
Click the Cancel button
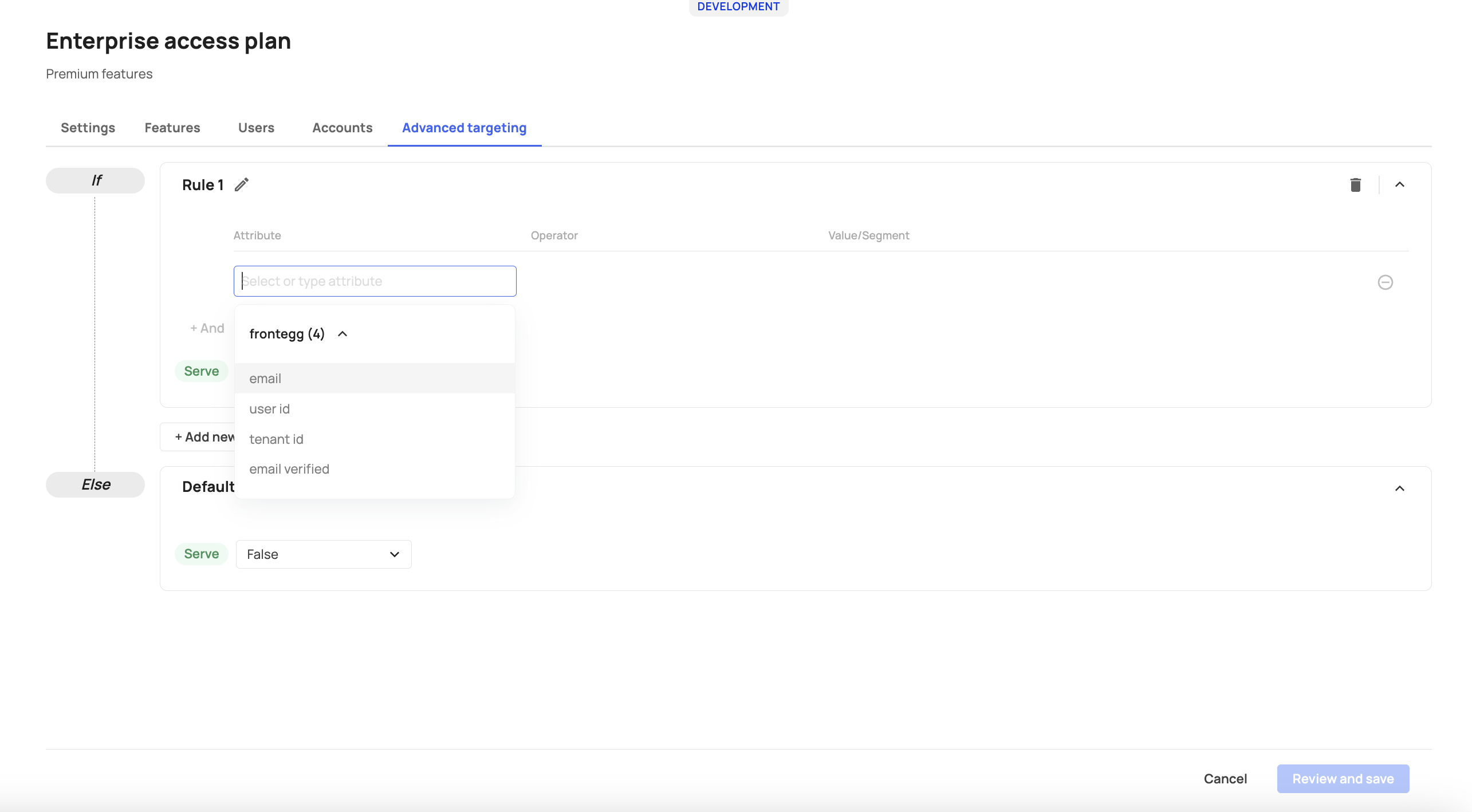point(1225,779)
